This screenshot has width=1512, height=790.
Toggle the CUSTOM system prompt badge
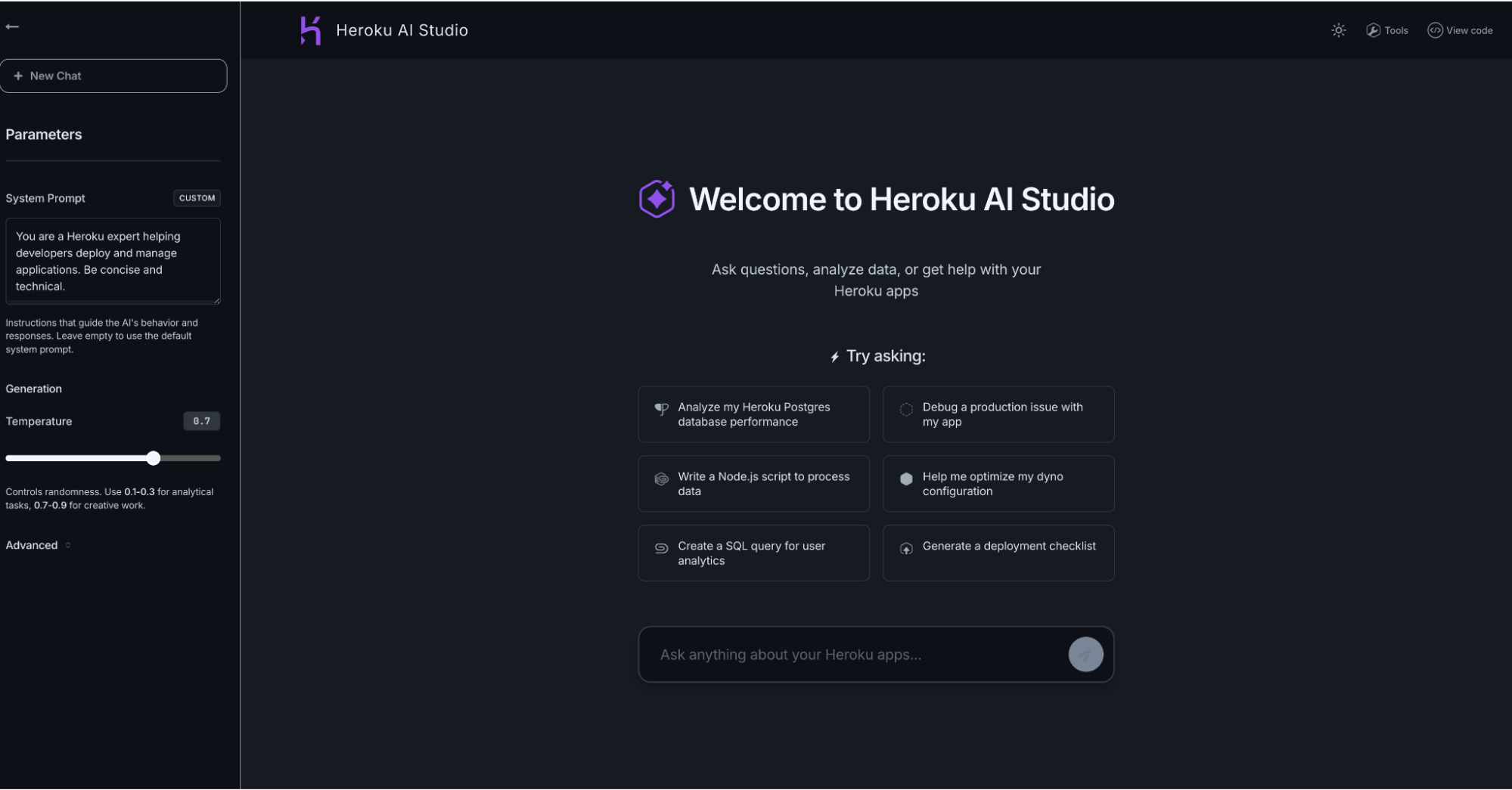click(197, 198)
